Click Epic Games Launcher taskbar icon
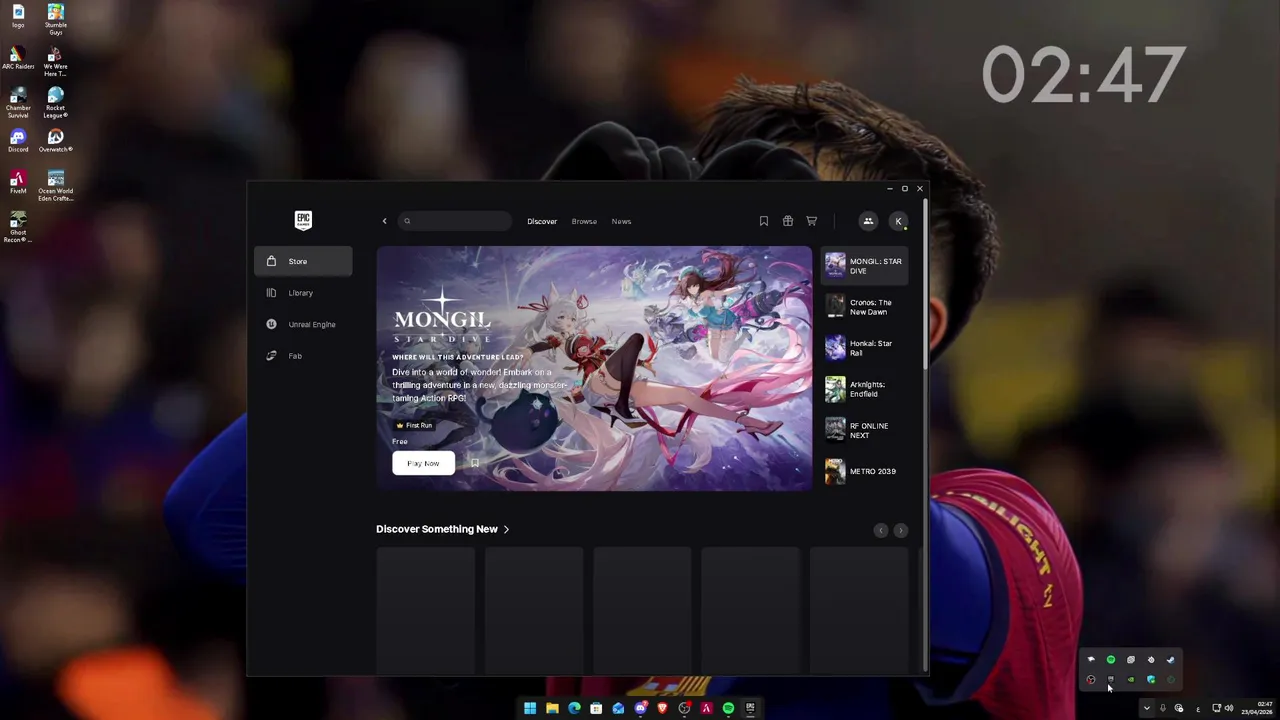This screenshot has height=720, width=1280. click(x=750, y=708)
